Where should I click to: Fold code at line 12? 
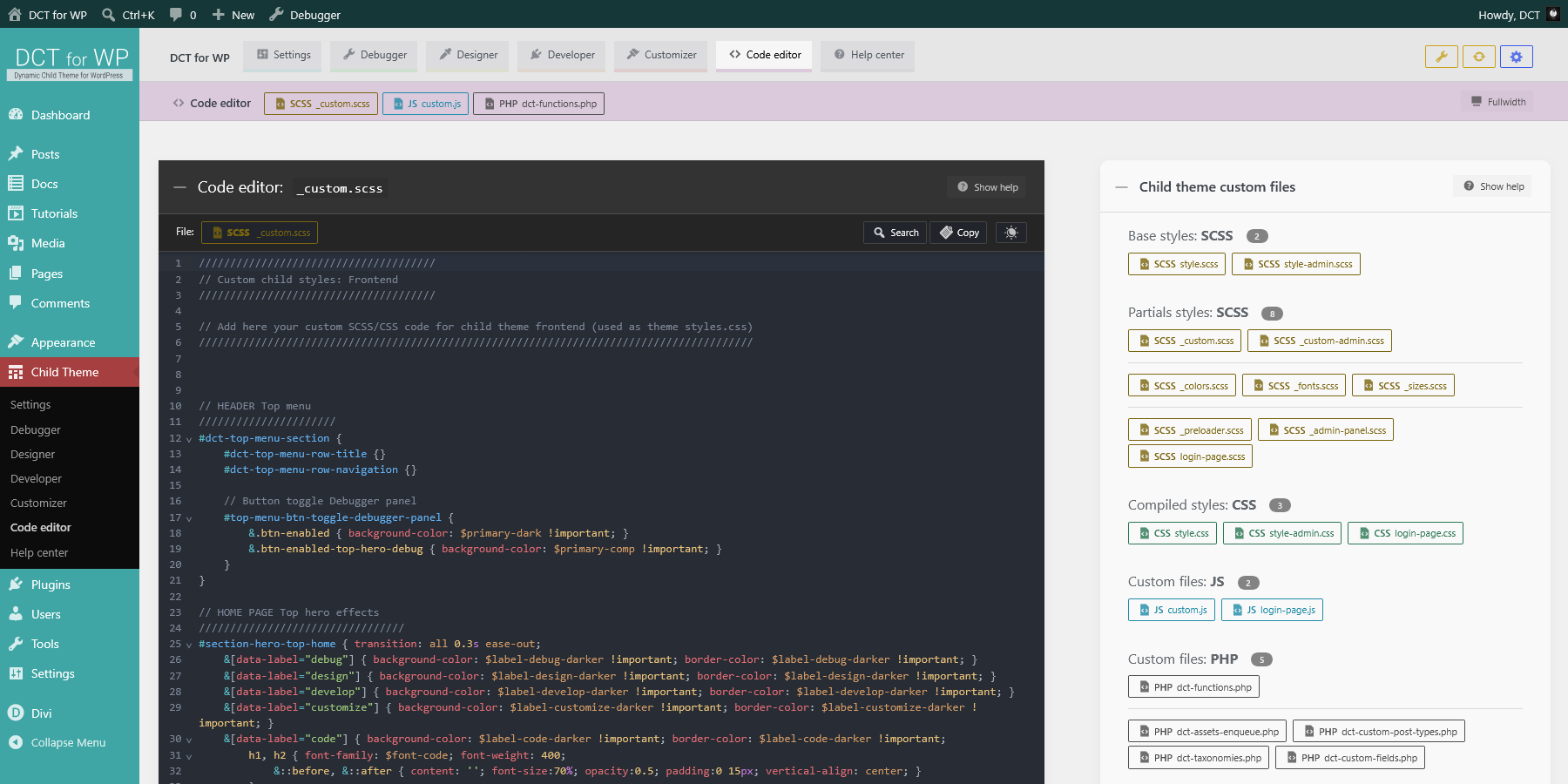tap(189, 439)
